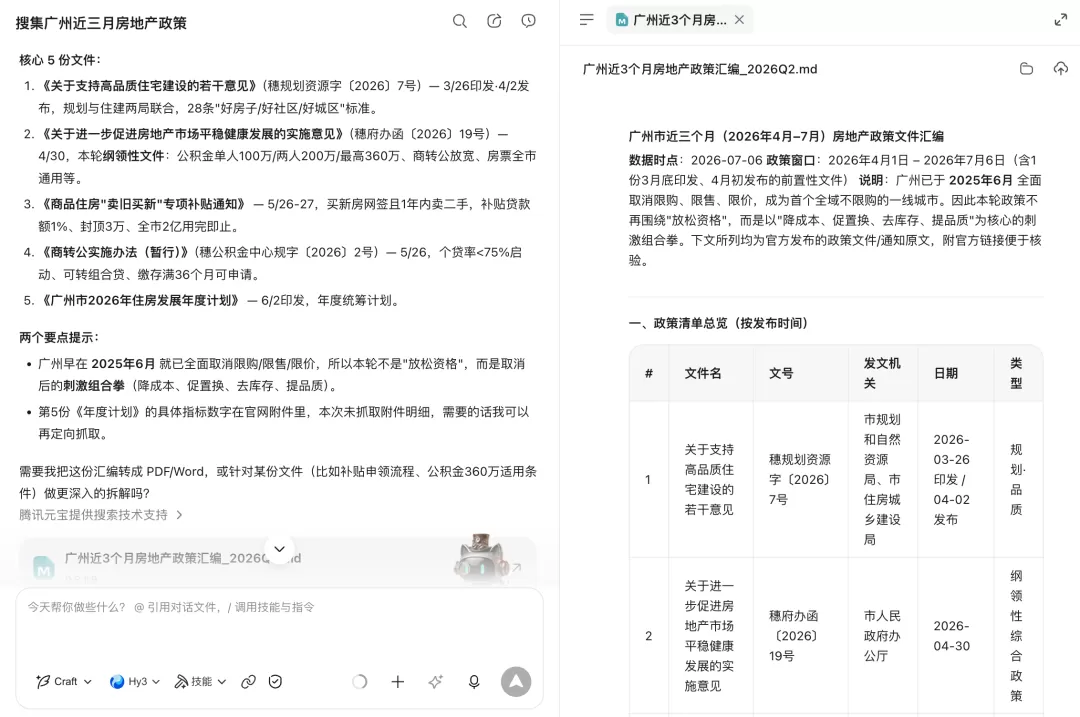Click the 技能 skills tool icon
The height and width of the screenshot is (717, 1080).
click(x=181, y=681)
